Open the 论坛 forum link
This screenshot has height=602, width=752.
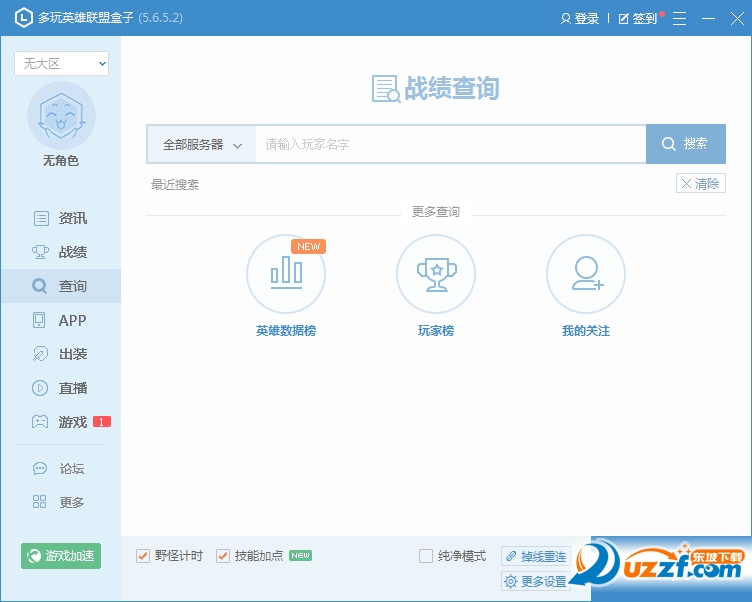coord(60,468)
